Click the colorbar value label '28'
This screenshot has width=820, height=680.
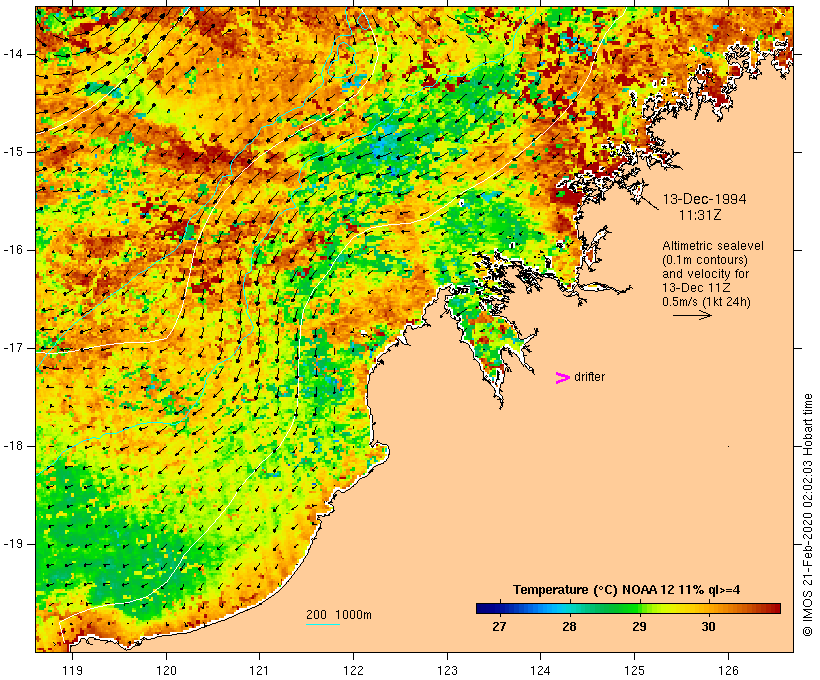[569, 626]
